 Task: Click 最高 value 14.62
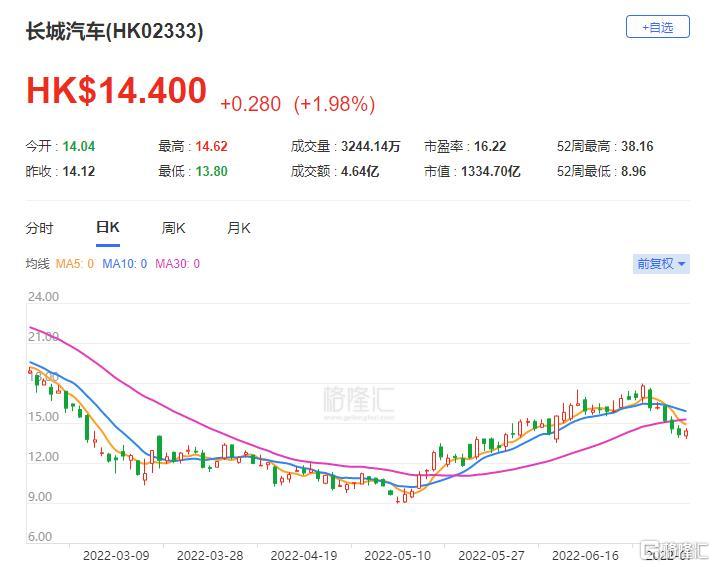212,146
